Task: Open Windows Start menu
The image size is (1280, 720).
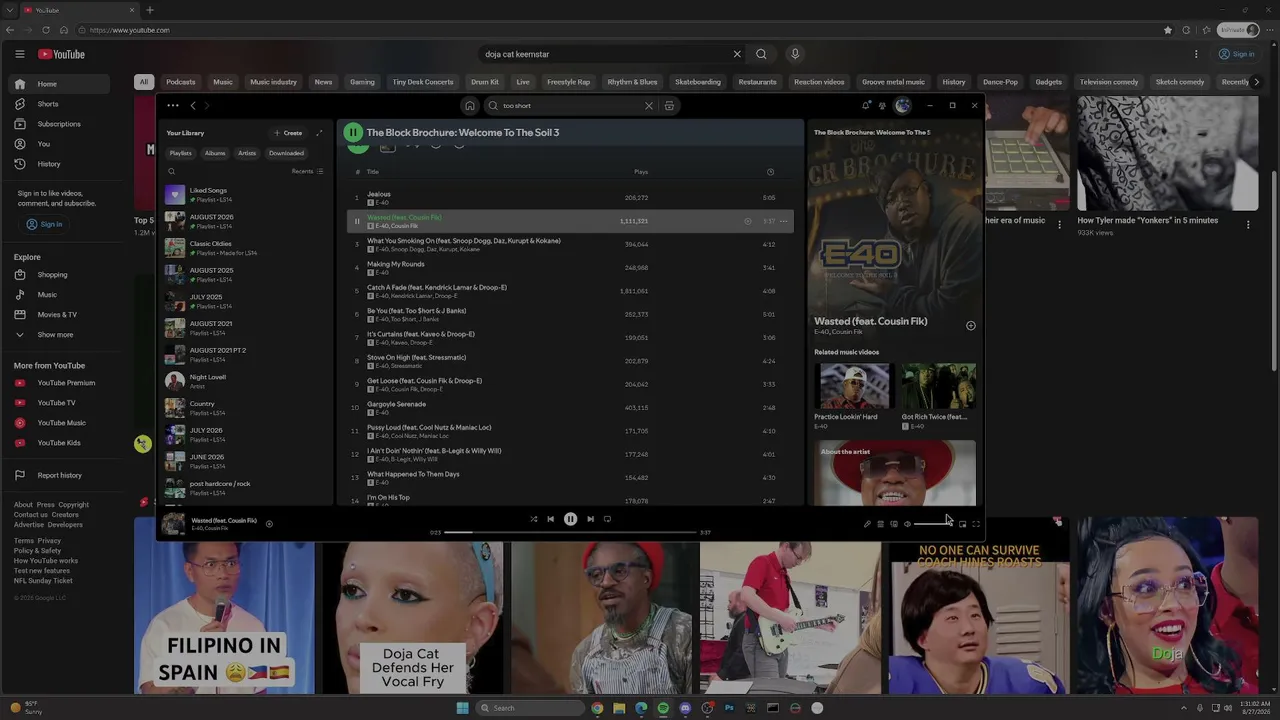Action: (x=462, y=708)
